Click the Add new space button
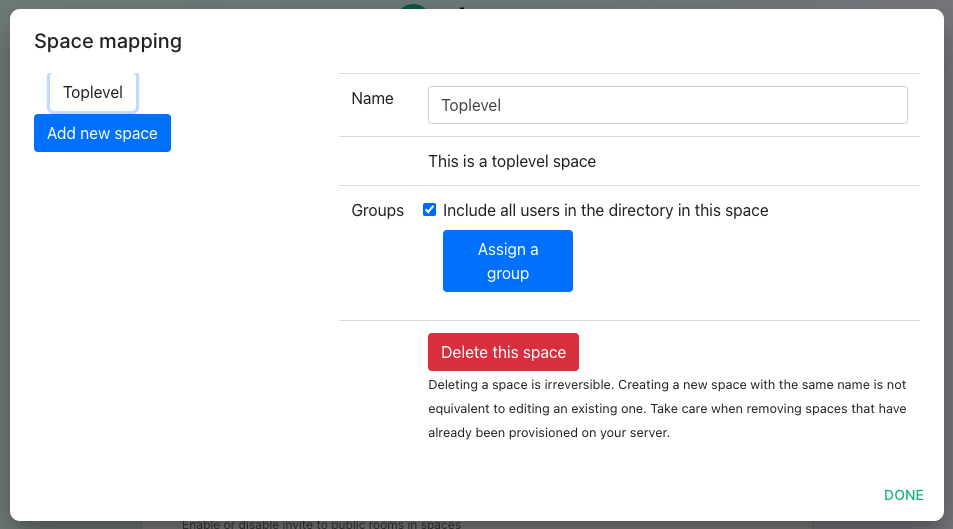Image resolution: width=953 pixels, height=529 pixels. coord(102,133)
